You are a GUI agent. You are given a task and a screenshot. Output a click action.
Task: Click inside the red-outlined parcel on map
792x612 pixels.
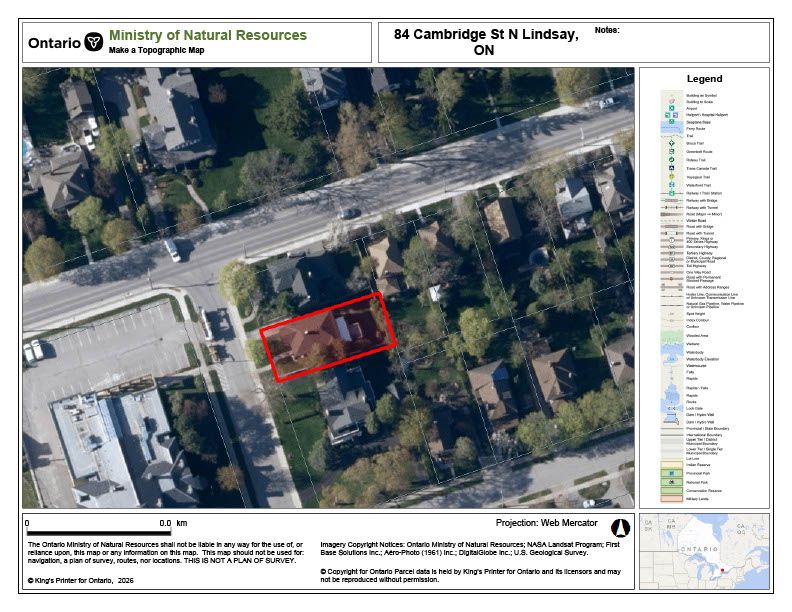(328, 336)
